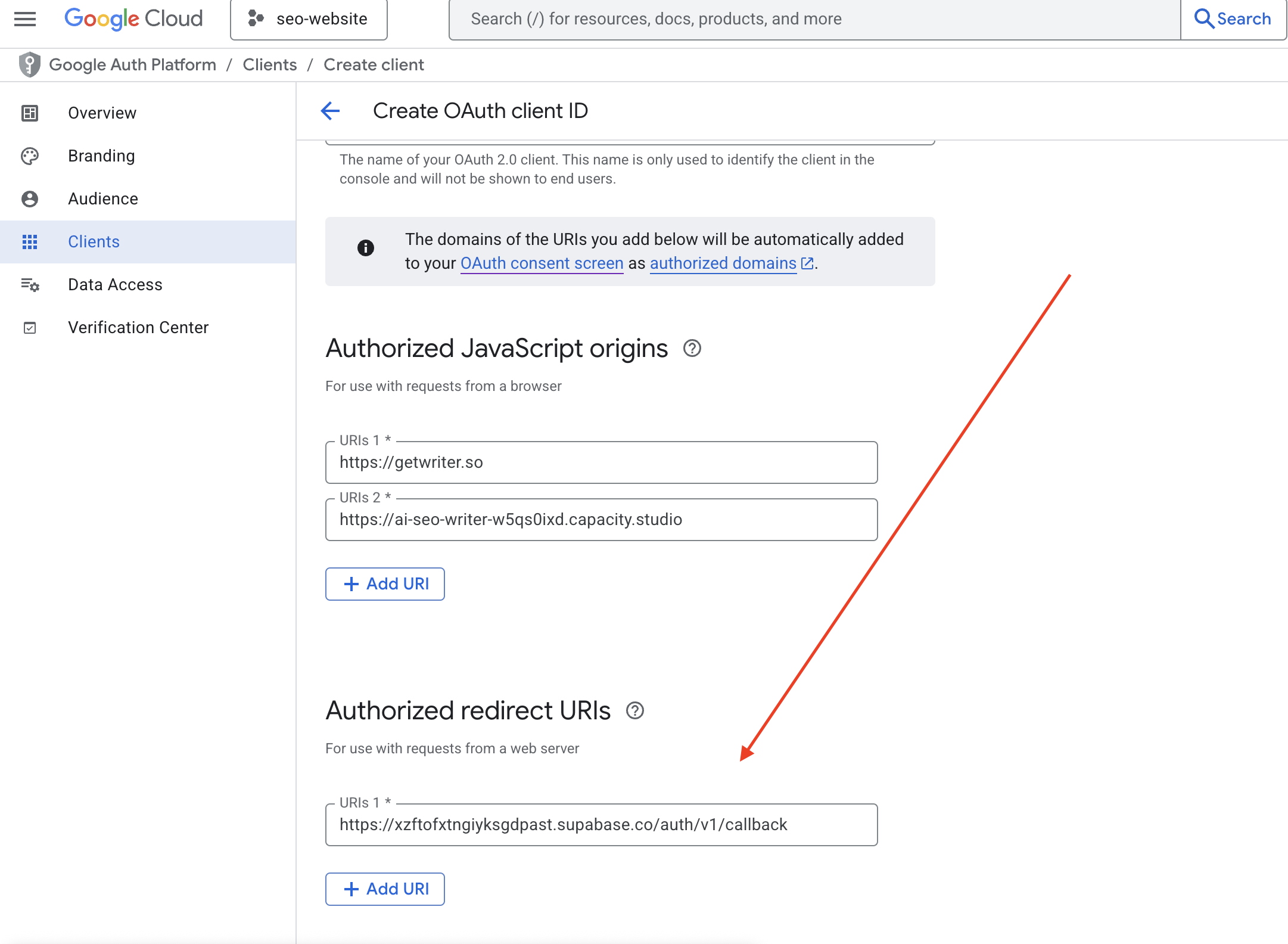Click the Google Cloud logo
This screenshot has width=1288, height=944.
click(133, 18)
